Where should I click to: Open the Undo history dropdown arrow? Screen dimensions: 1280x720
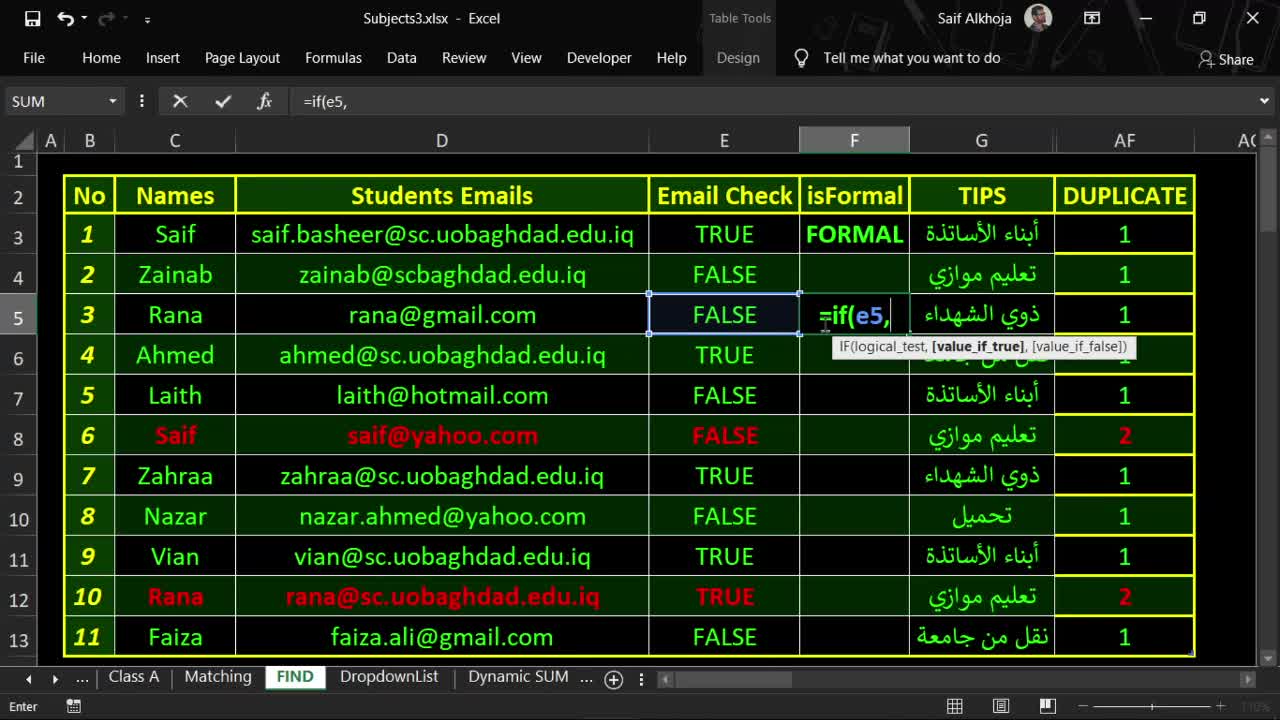(x=84, y=19)
